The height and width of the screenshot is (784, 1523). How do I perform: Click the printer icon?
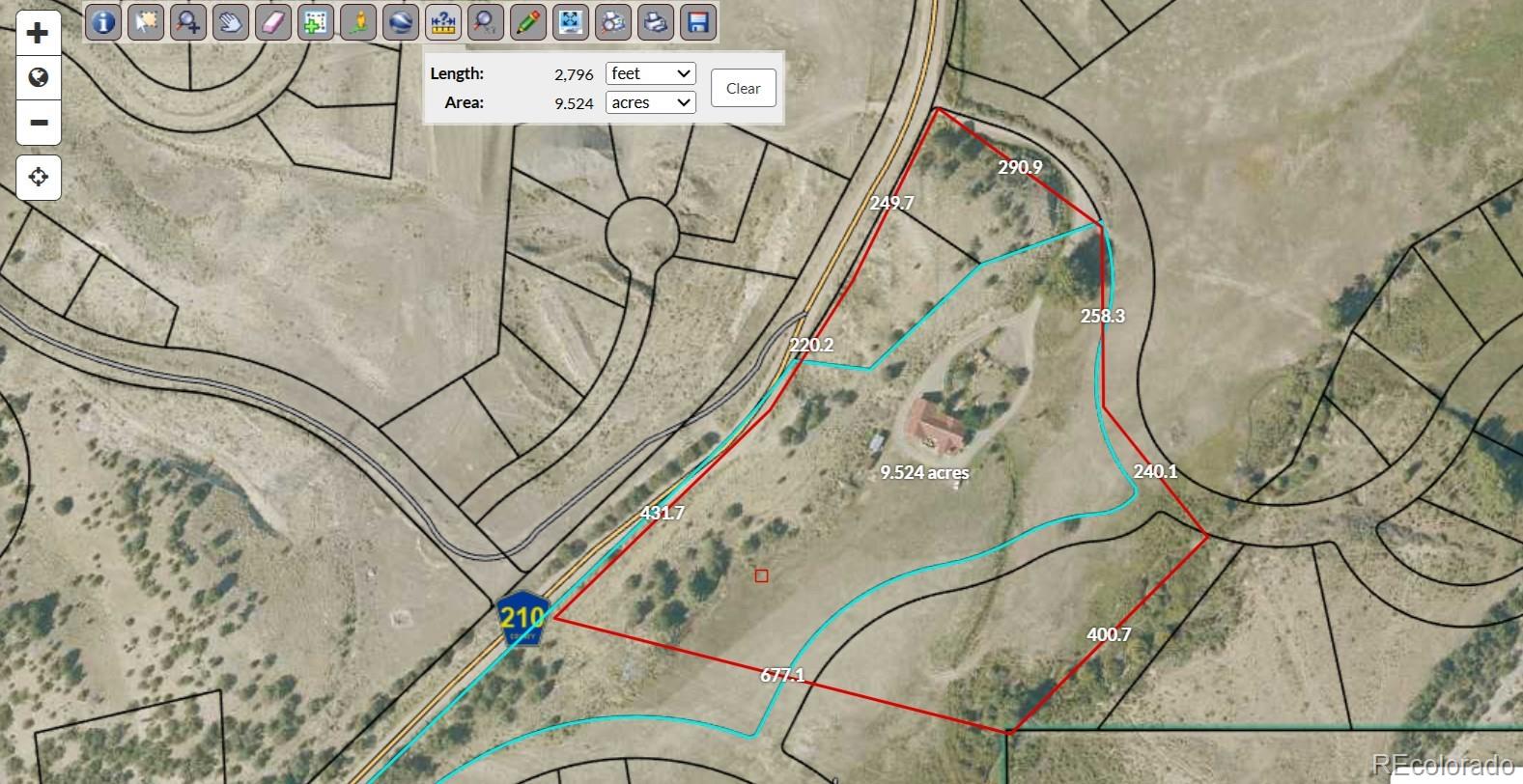656,21
